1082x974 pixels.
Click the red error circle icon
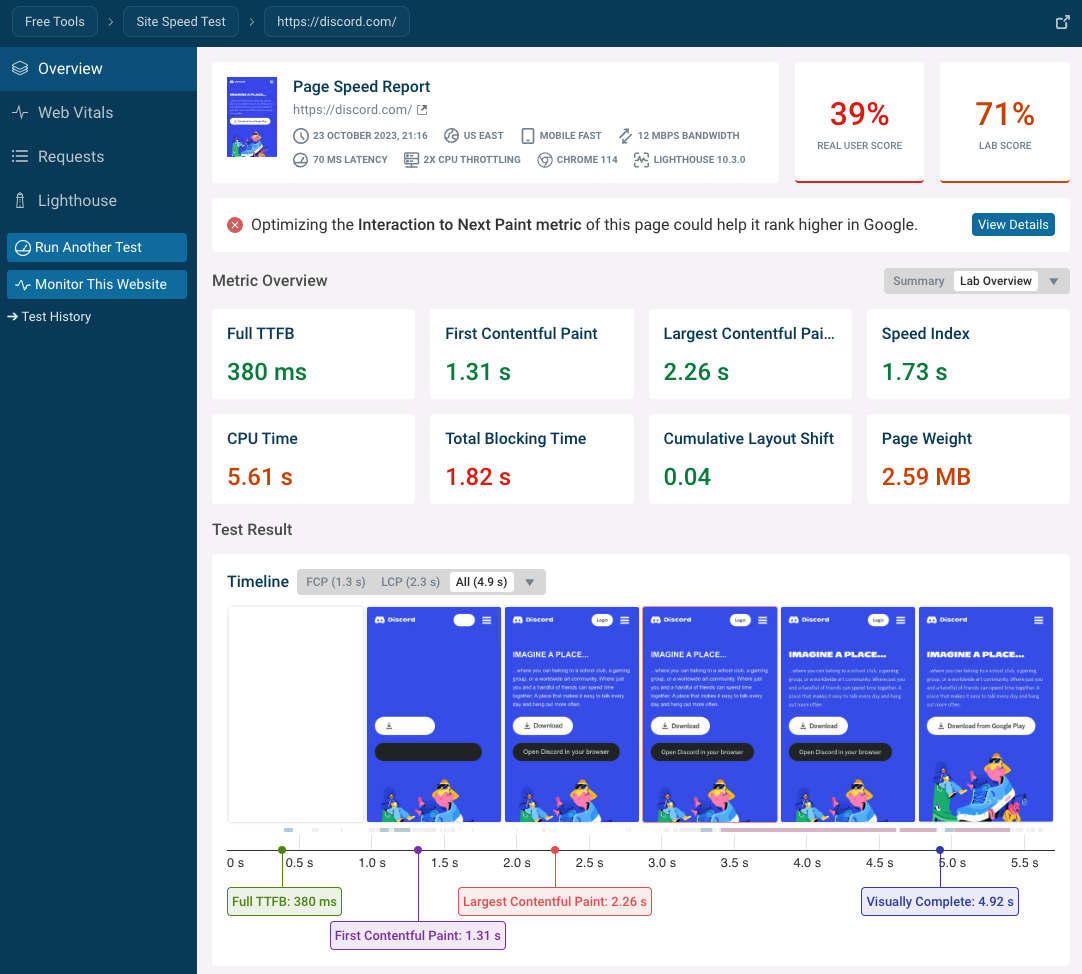[235, 225]
